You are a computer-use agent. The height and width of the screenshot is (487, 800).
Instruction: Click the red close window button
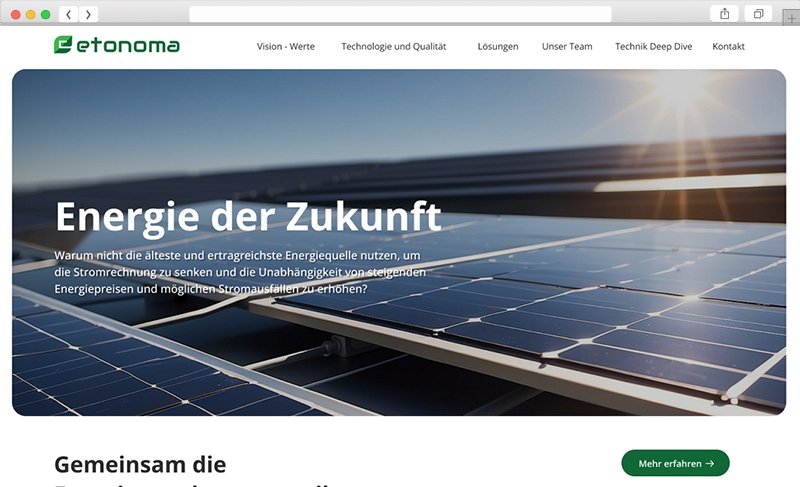pos(16,15)
